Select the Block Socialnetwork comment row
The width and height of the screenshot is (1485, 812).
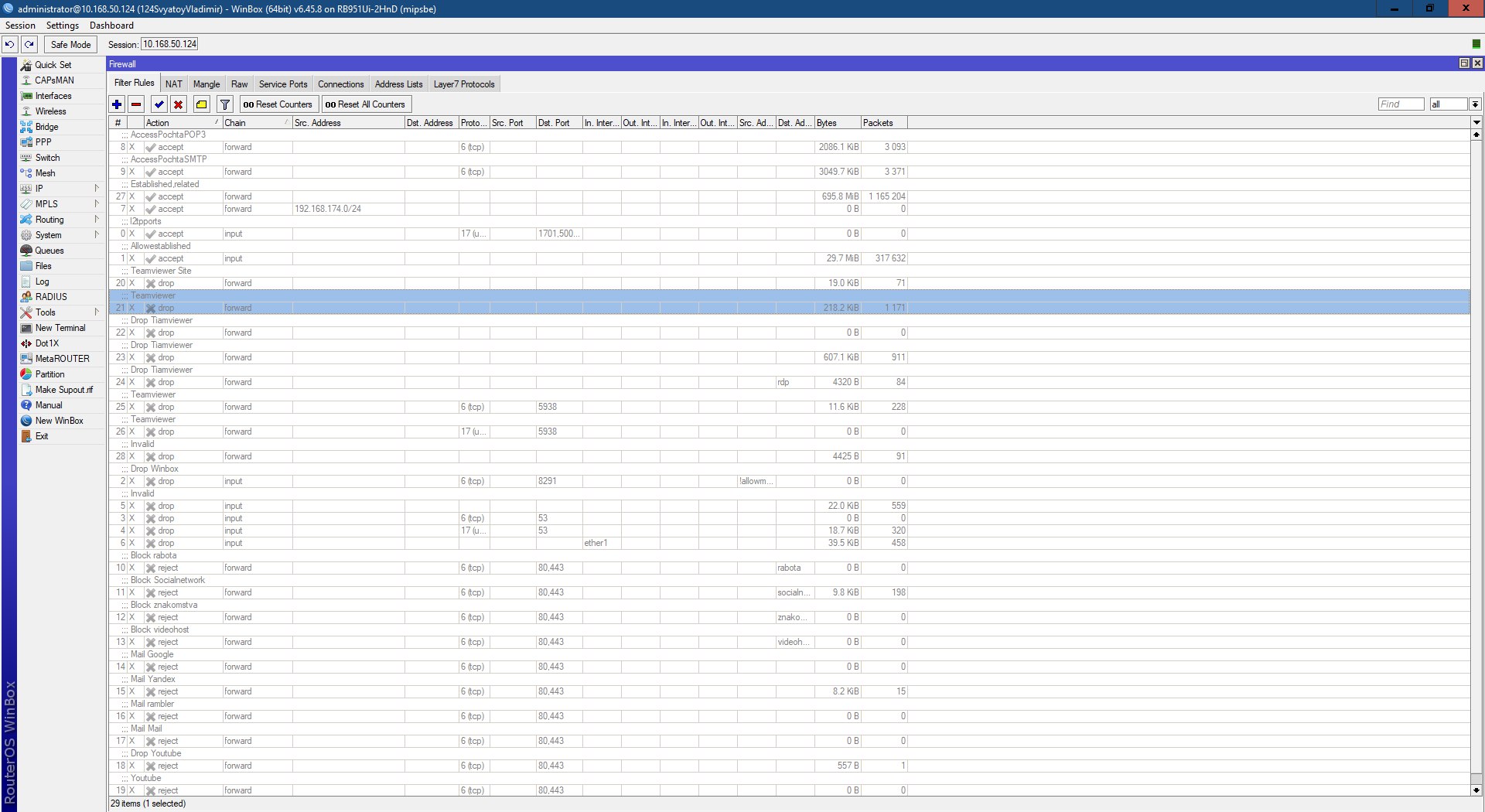tap(789, 580)
